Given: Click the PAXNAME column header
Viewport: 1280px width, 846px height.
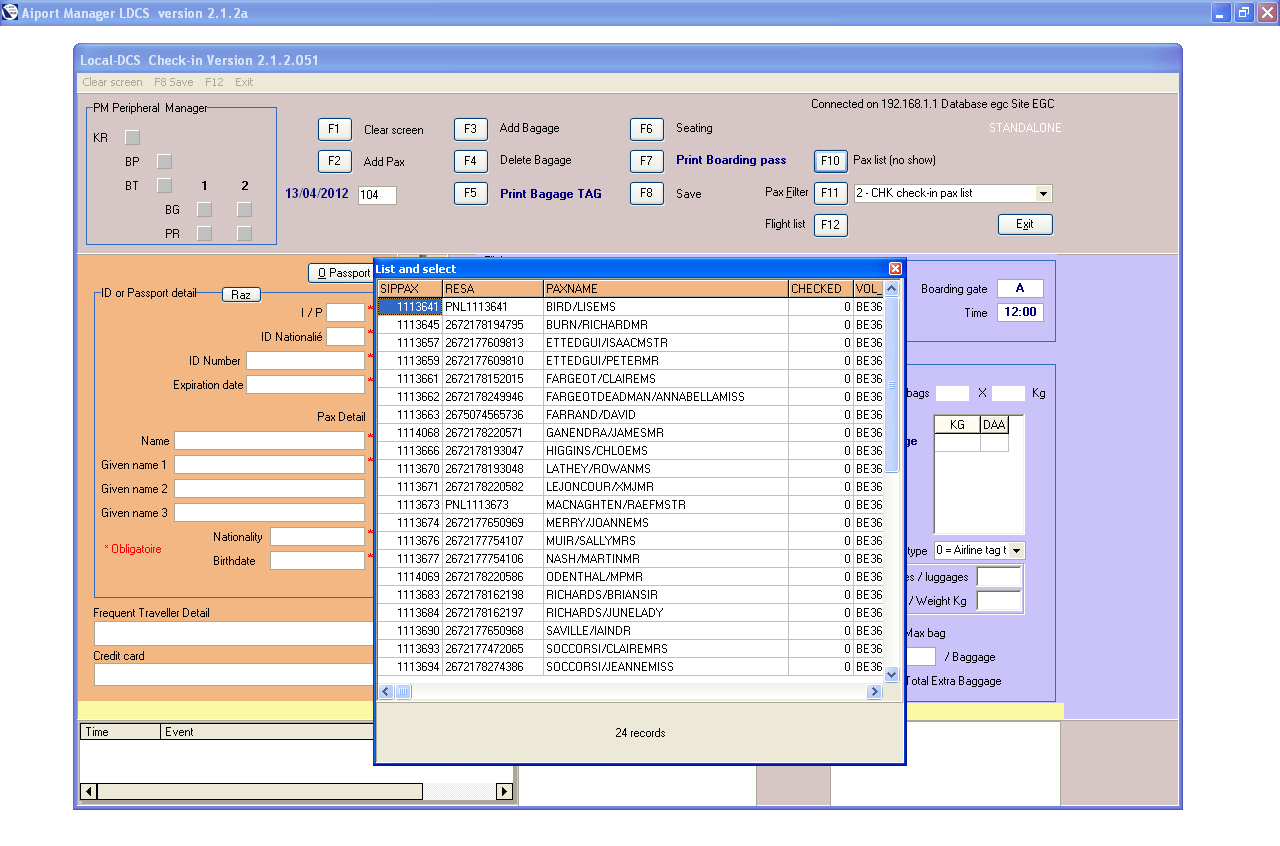Looking at the screenshot, I should [x=665, y=289].
